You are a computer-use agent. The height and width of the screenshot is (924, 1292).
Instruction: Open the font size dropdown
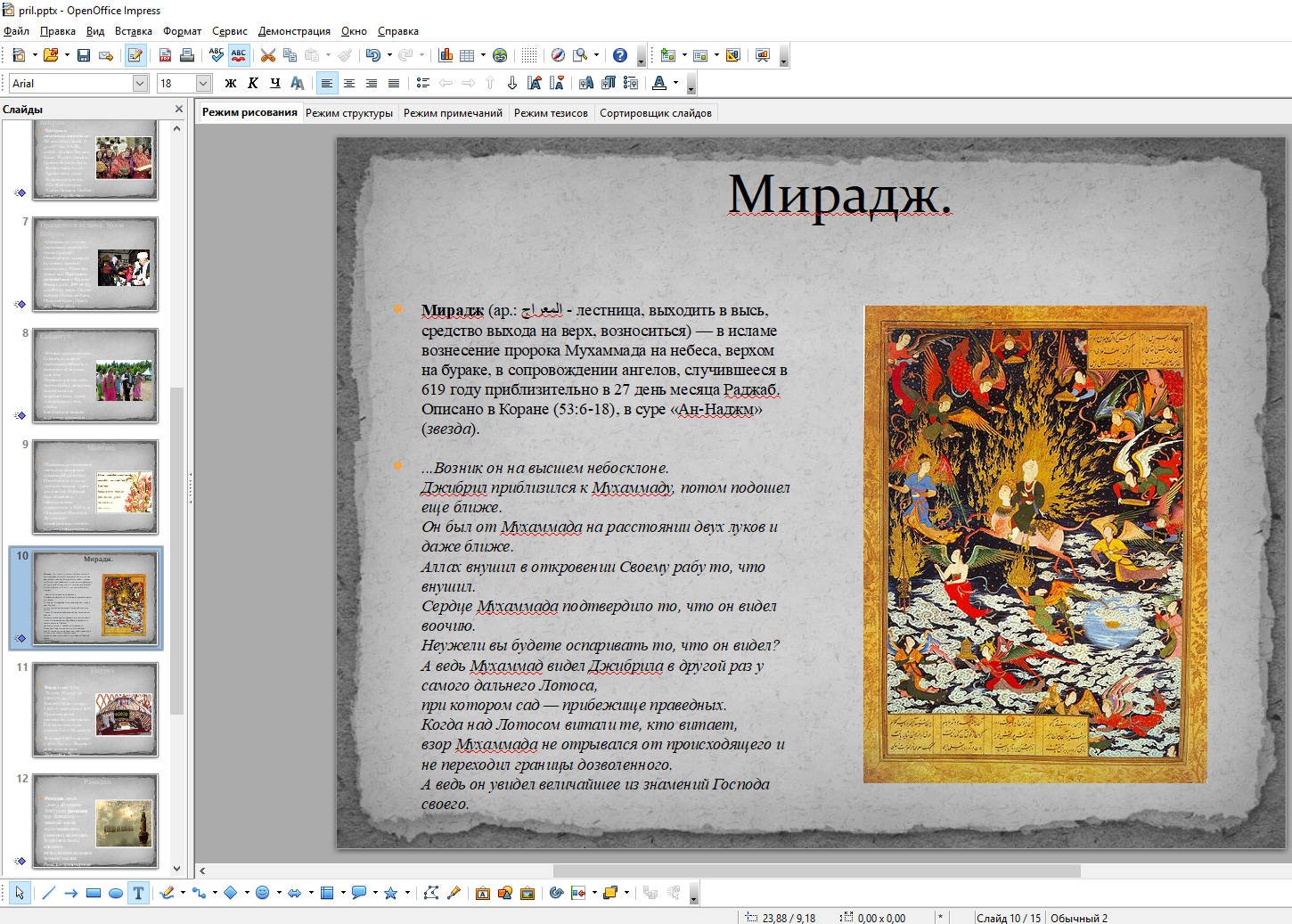click(204, 83)
